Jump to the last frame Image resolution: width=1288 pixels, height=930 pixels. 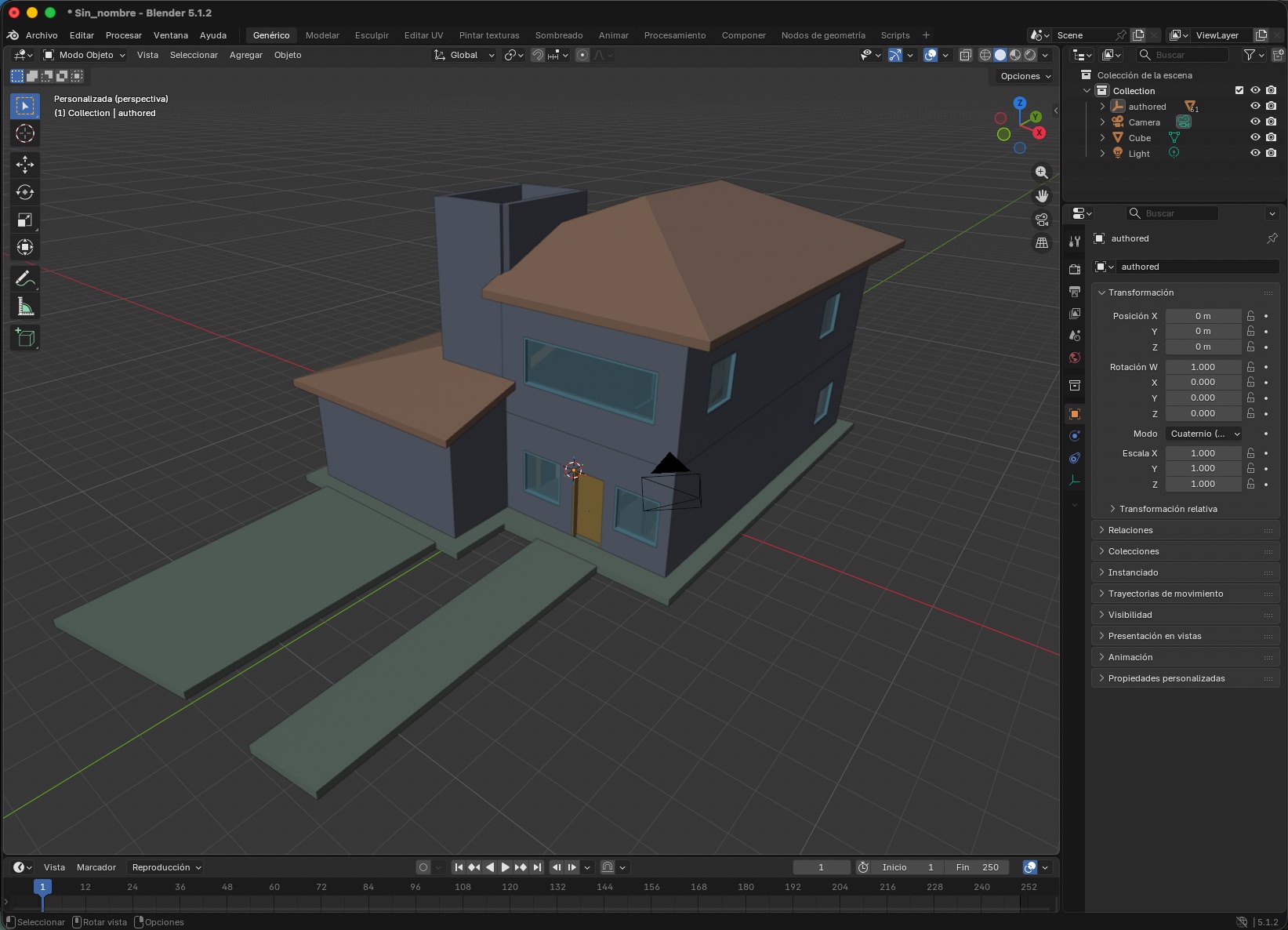click(537, 867)
